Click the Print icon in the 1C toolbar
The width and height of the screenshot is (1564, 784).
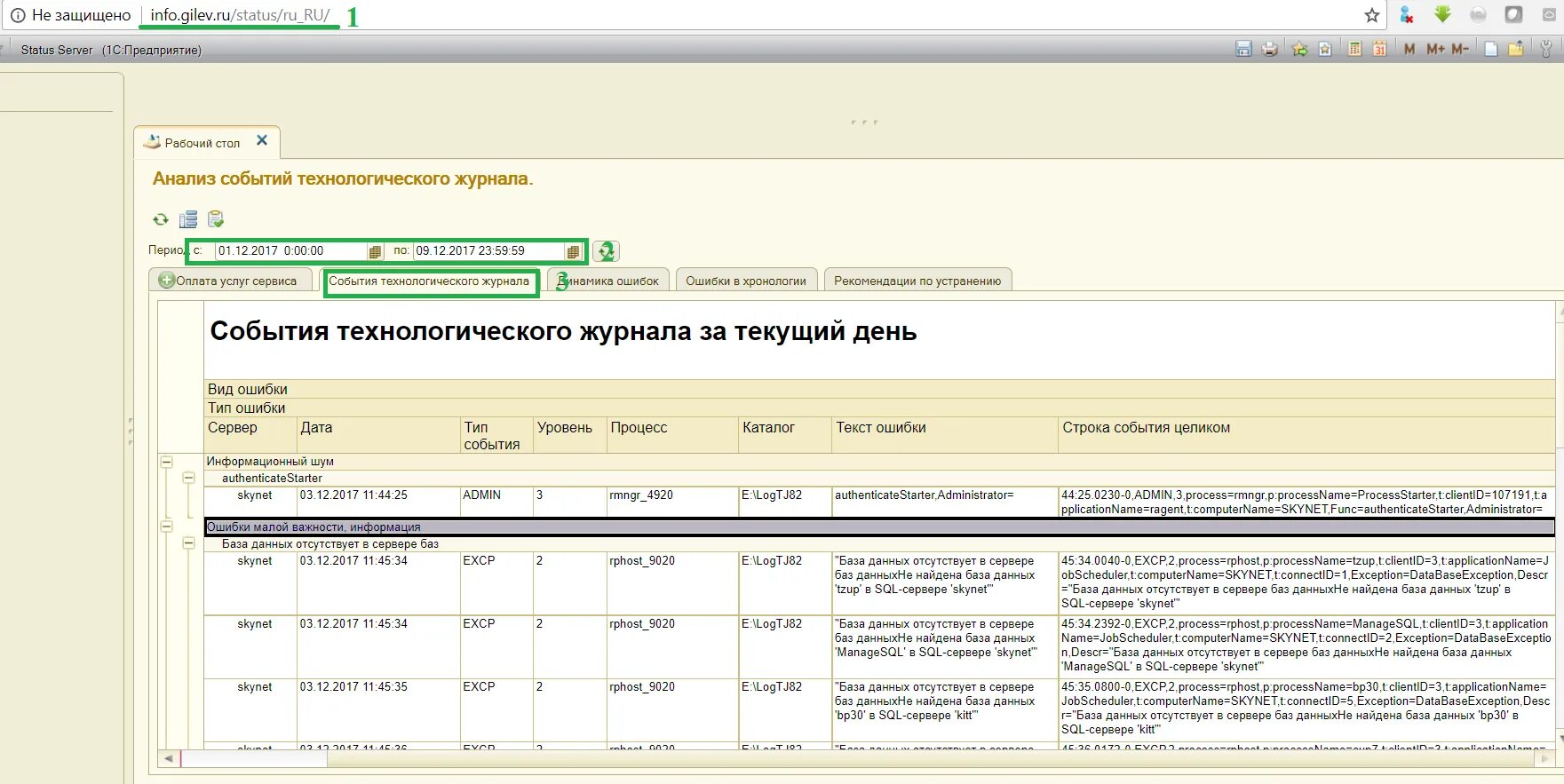coord(1270,49)
